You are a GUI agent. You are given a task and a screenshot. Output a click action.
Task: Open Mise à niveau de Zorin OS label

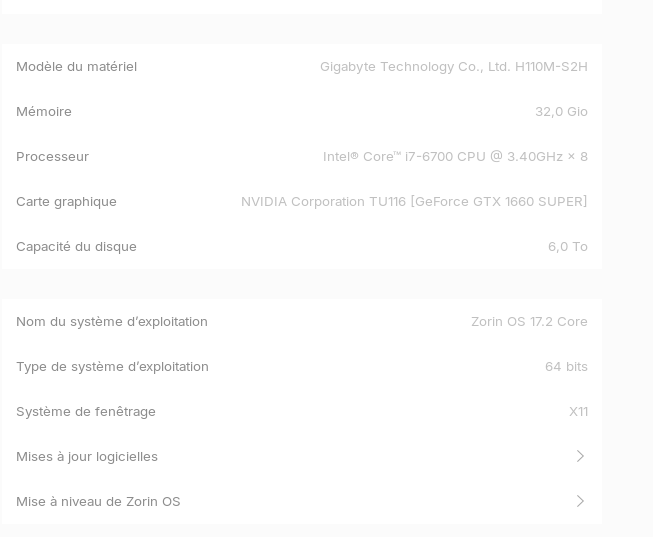(x=98, y=501)
